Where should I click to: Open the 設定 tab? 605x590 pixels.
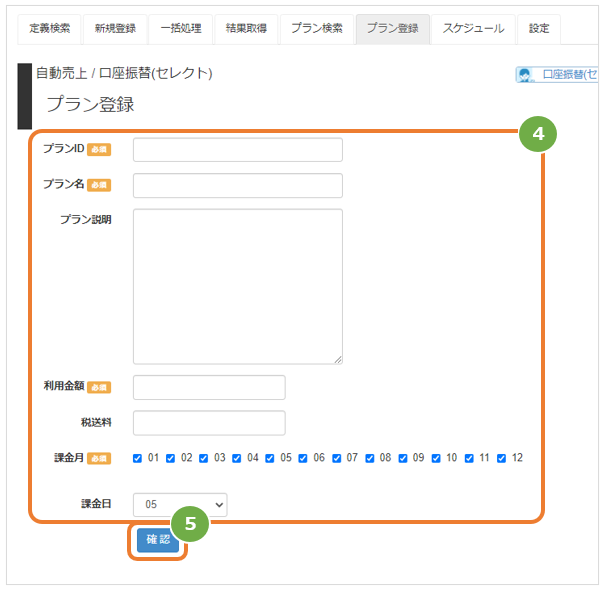click(x=539, y=29)
